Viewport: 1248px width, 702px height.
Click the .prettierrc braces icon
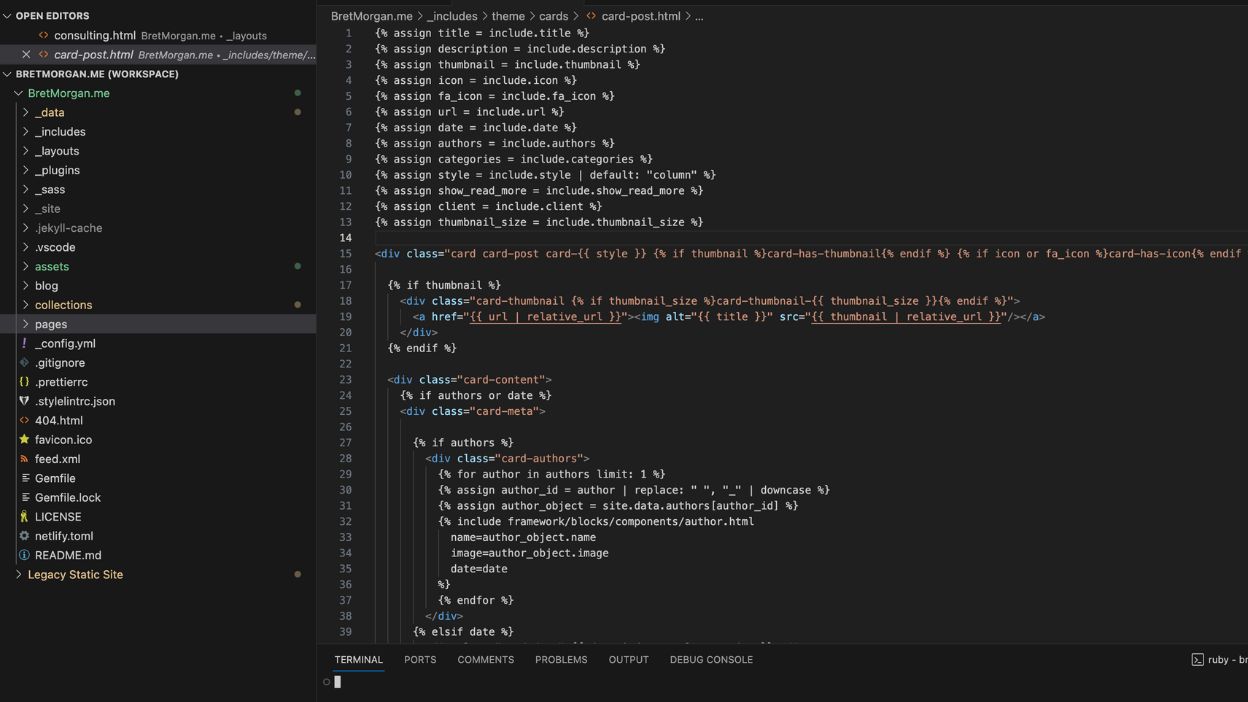23,381
